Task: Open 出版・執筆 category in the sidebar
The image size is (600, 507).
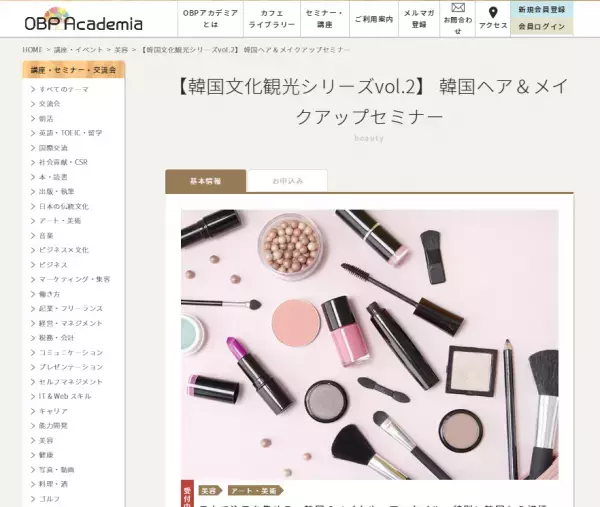Action: coord(56,191)
